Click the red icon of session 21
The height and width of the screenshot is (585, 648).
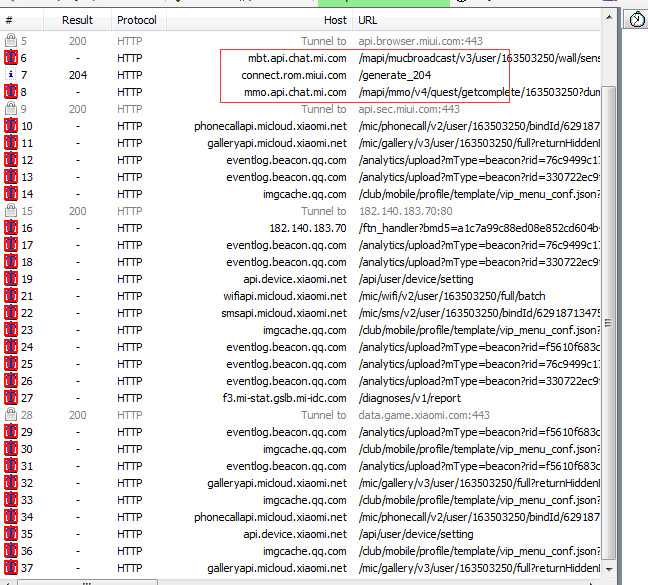11,295
